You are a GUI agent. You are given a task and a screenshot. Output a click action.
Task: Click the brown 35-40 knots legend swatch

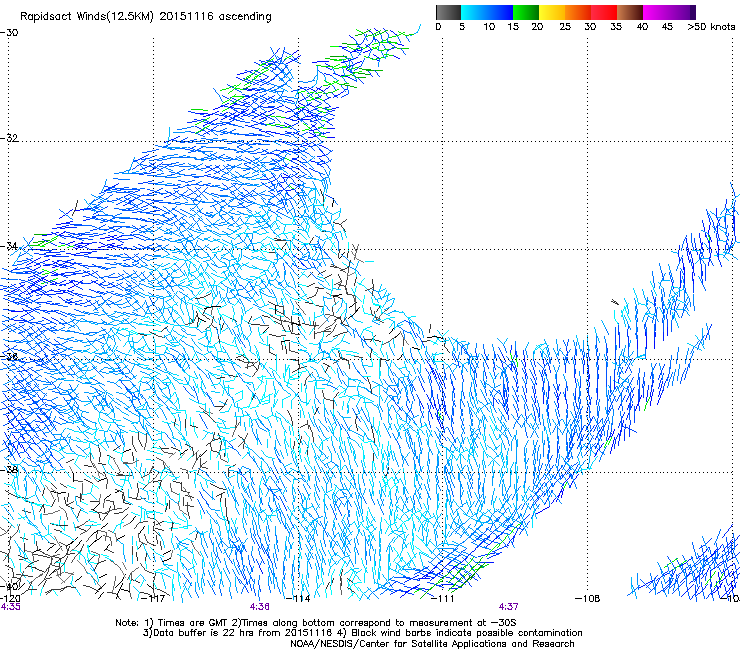pos(630,12)
